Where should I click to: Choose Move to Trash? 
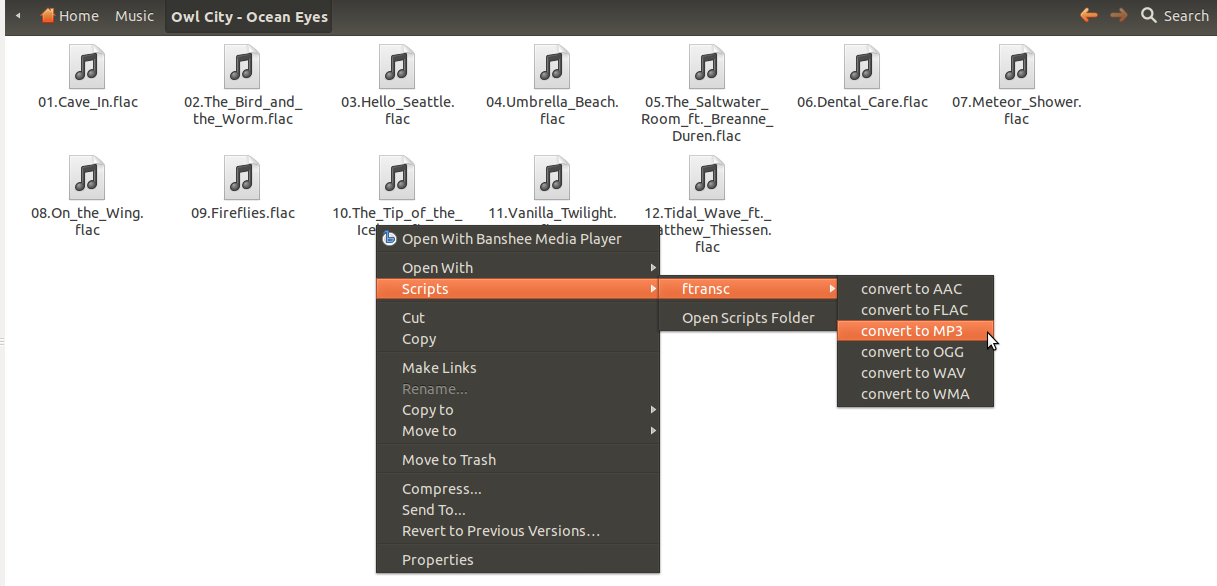(x=518, y=460)
